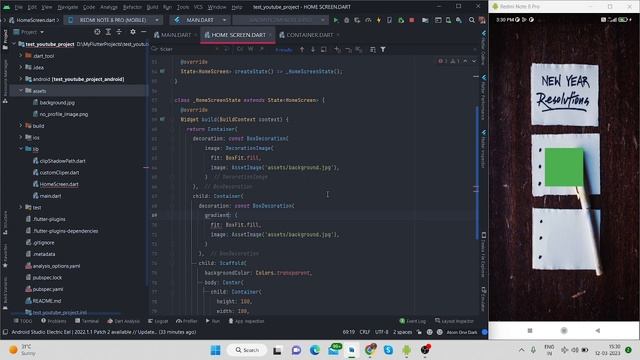The image size is (640, 360).
Task: Click the CRLF line separator status entry
Action: [364, 332]
